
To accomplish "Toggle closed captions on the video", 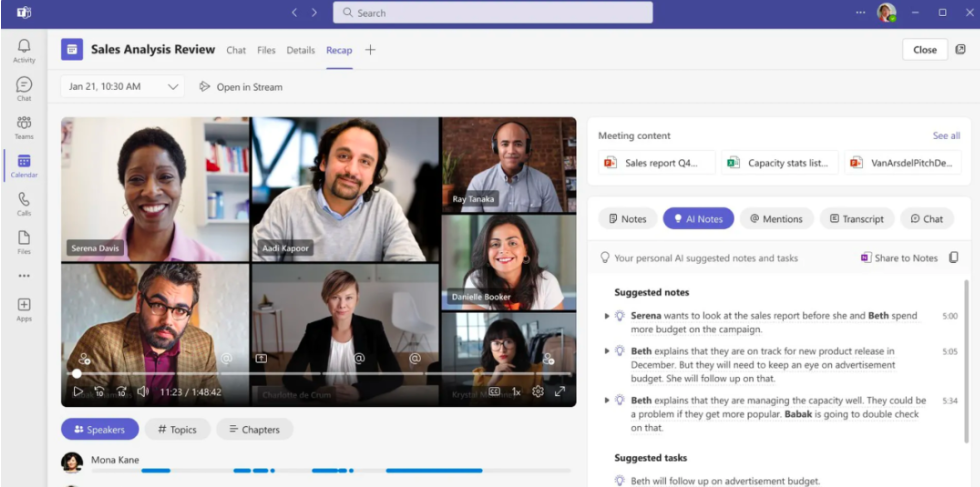I will coord(494,392).
